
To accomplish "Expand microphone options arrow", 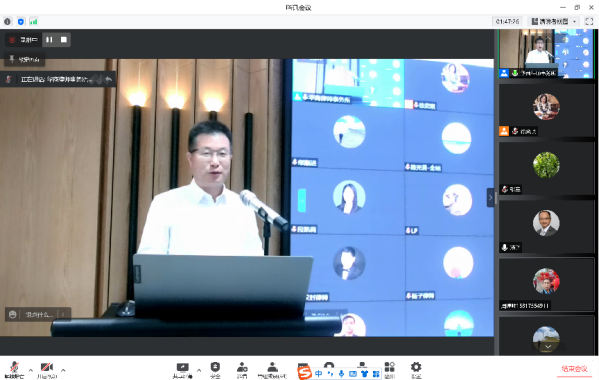I will (x=31, y=370).
